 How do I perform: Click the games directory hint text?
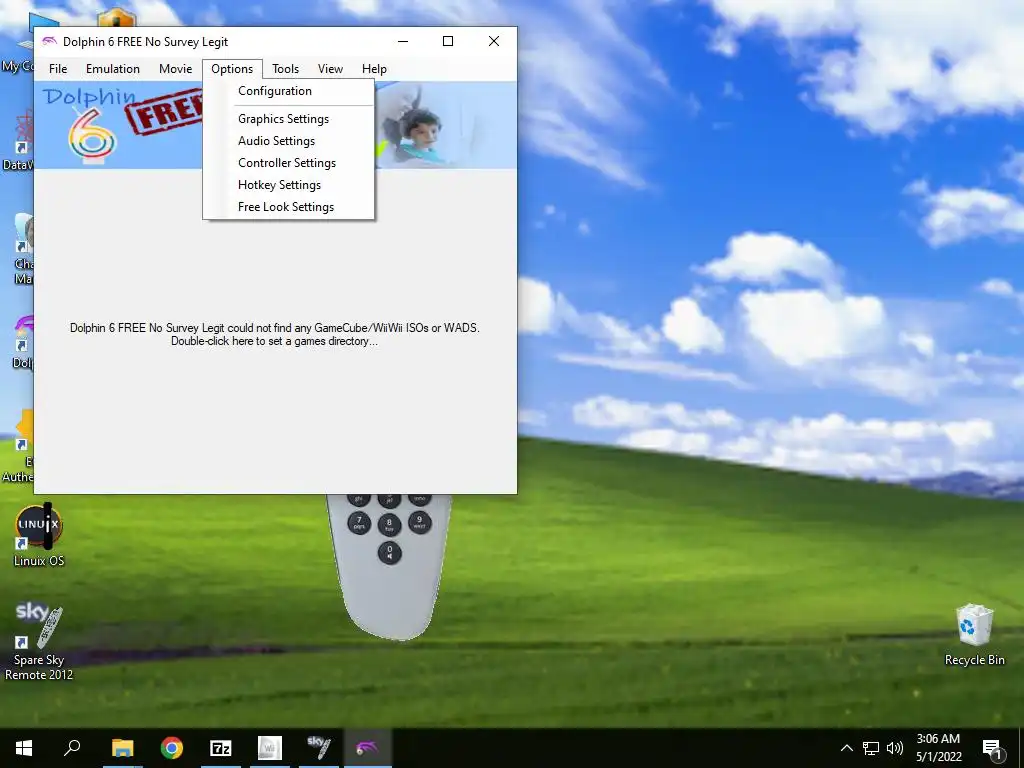click(274, 334)
